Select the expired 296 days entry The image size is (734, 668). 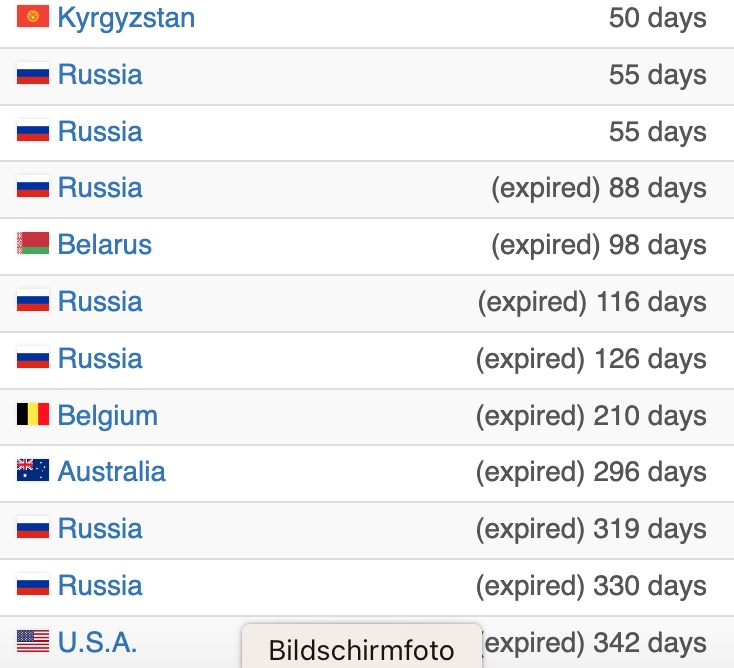pyautogui.click(x=591, y=472)
